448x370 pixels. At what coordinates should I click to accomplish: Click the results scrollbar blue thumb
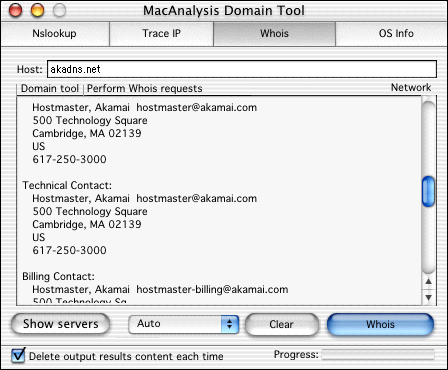tap(428, 192)
